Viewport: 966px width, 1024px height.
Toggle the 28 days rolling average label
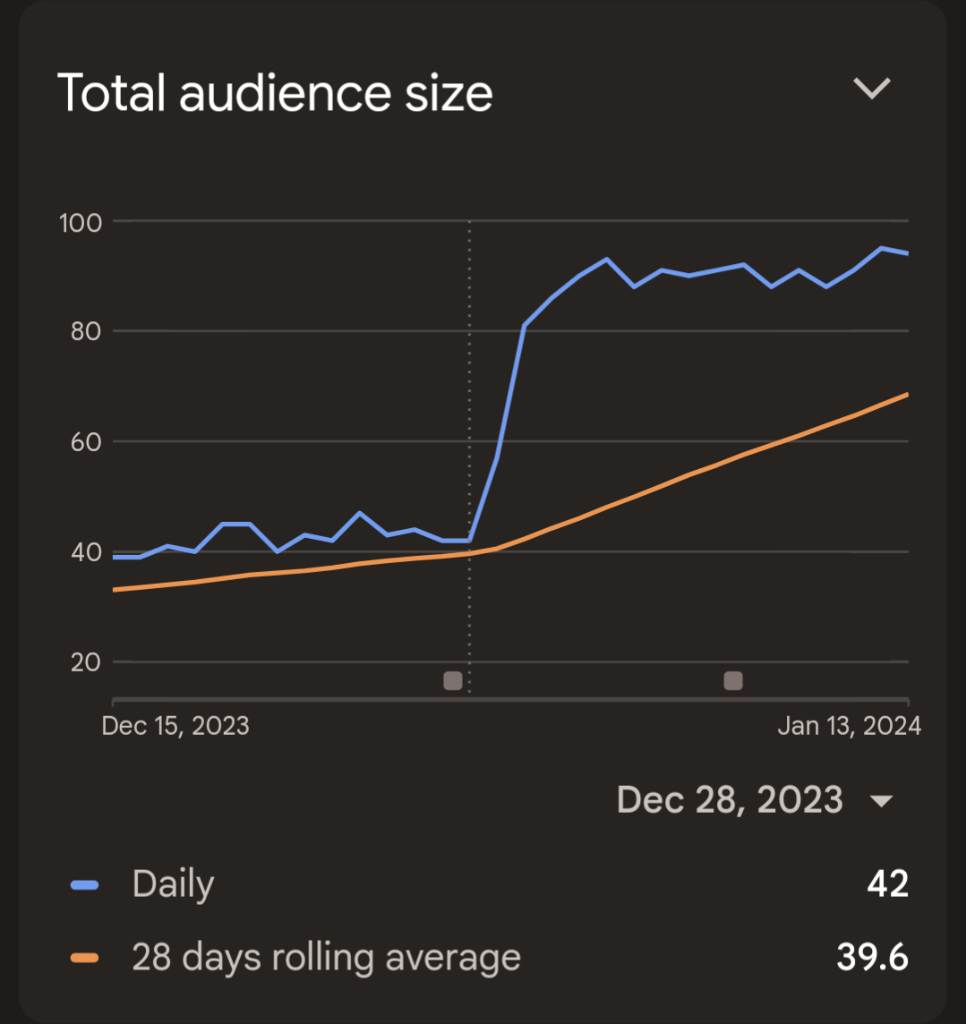tap(326, 957)
